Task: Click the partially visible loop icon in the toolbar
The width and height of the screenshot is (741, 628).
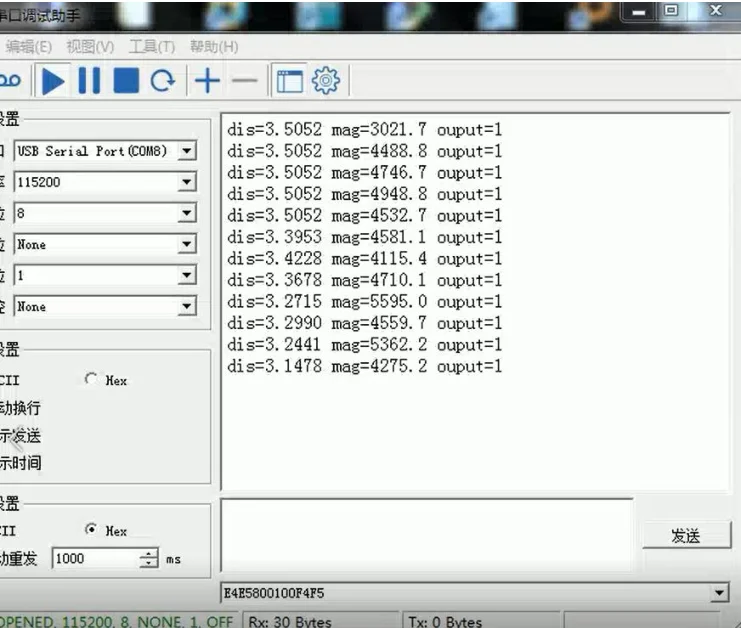Action: [x=10, y=80]
